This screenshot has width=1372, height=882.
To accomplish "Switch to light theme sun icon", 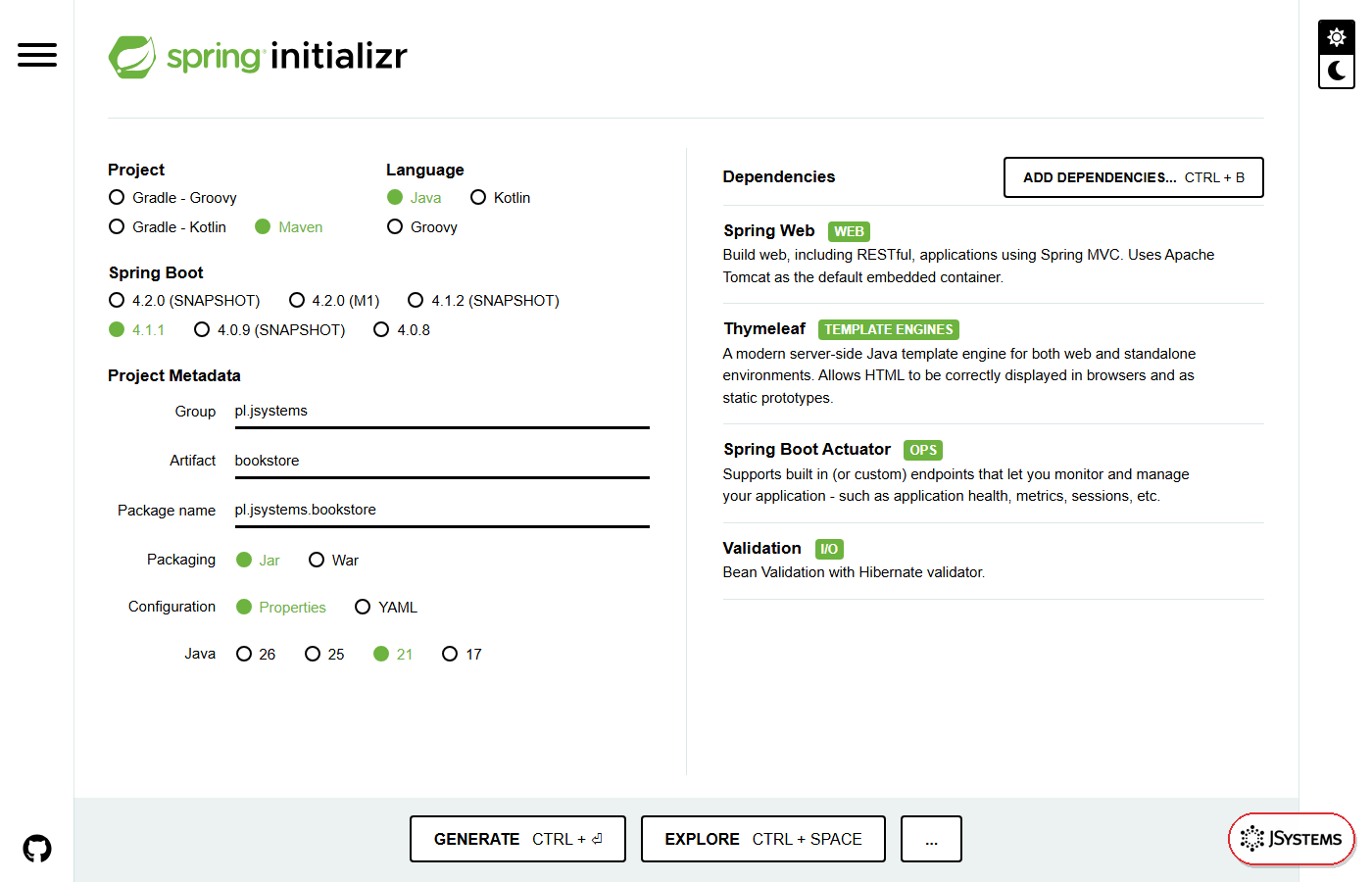I will coord(1337,37).
